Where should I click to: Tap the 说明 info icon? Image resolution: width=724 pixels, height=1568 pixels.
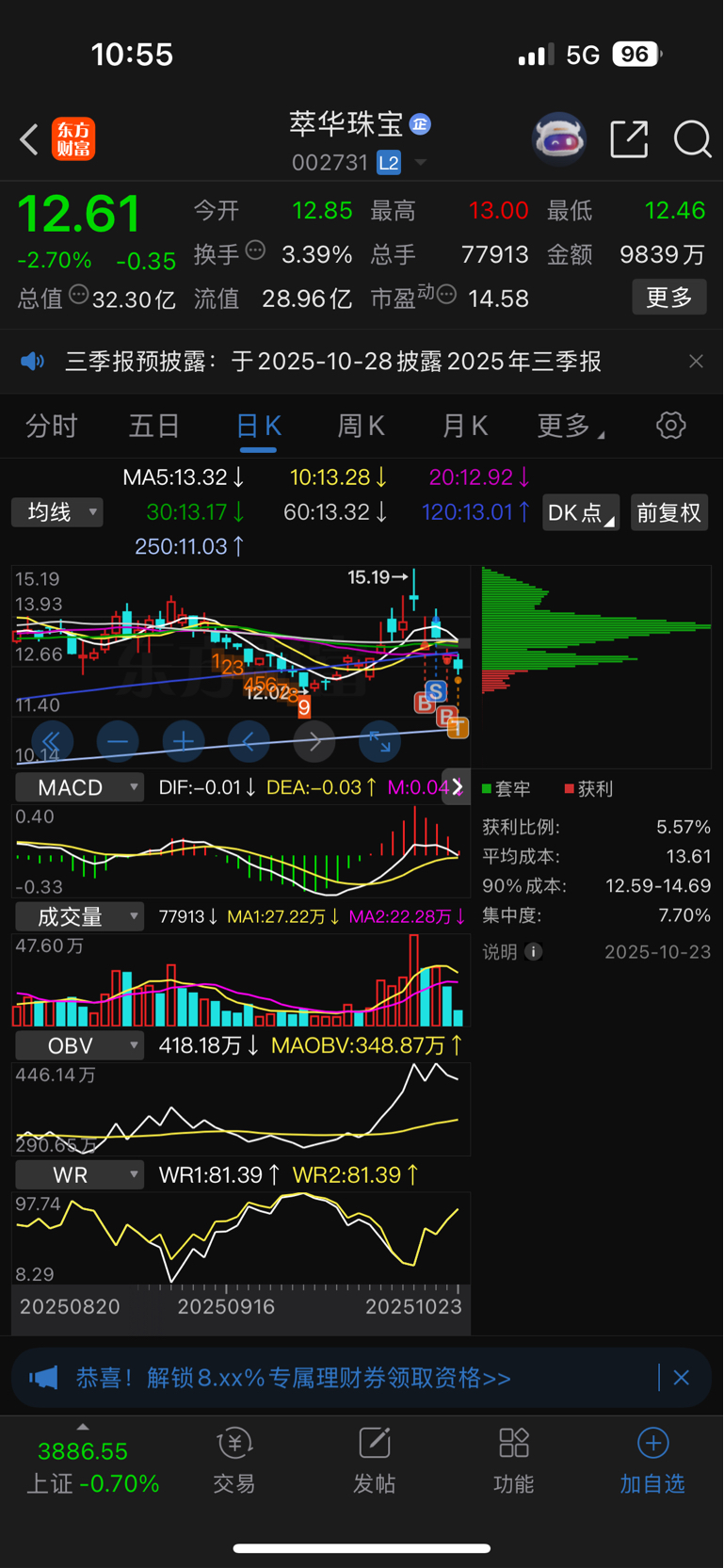533,952
